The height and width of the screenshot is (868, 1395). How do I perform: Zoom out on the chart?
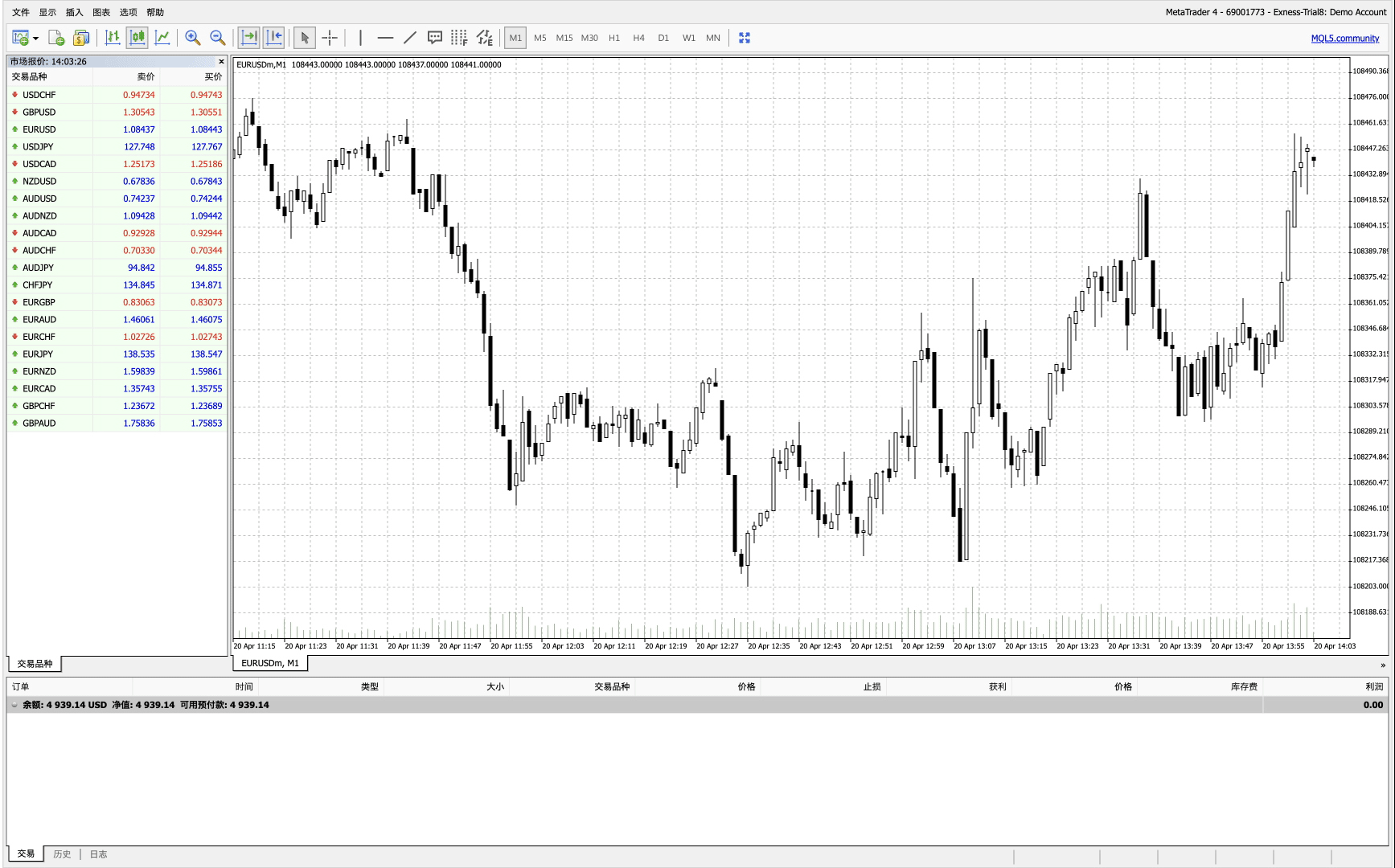point(217,38)
